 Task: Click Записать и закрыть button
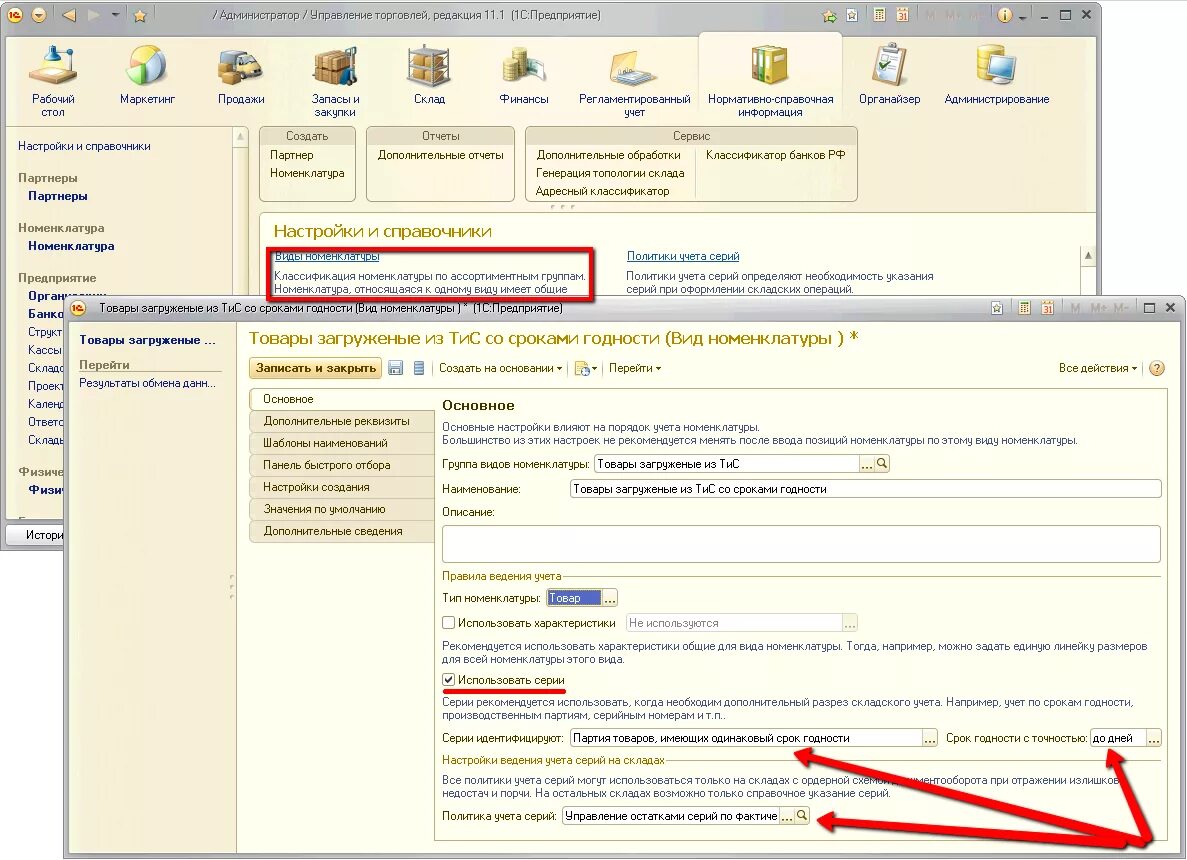point(316,368)
